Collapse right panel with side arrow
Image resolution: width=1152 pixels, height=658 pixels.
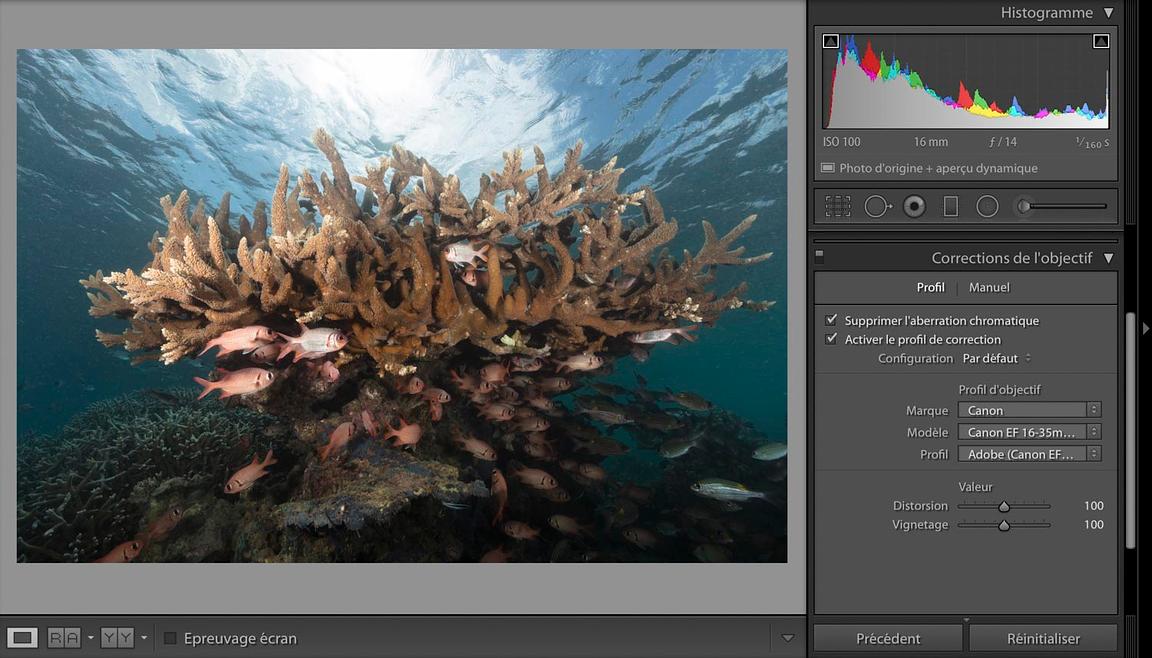pyautogui.click(x=1145, y=327)
